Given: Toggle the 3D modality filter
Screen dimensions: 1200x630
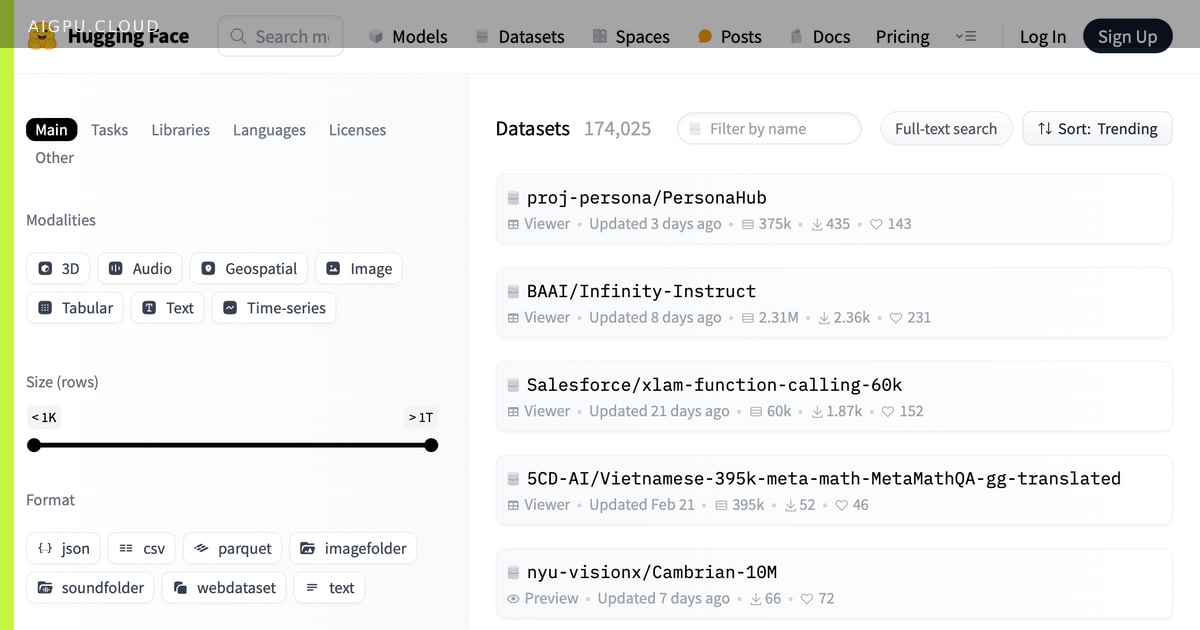Looking at the screenshot, I should click(x=58, y=269).
